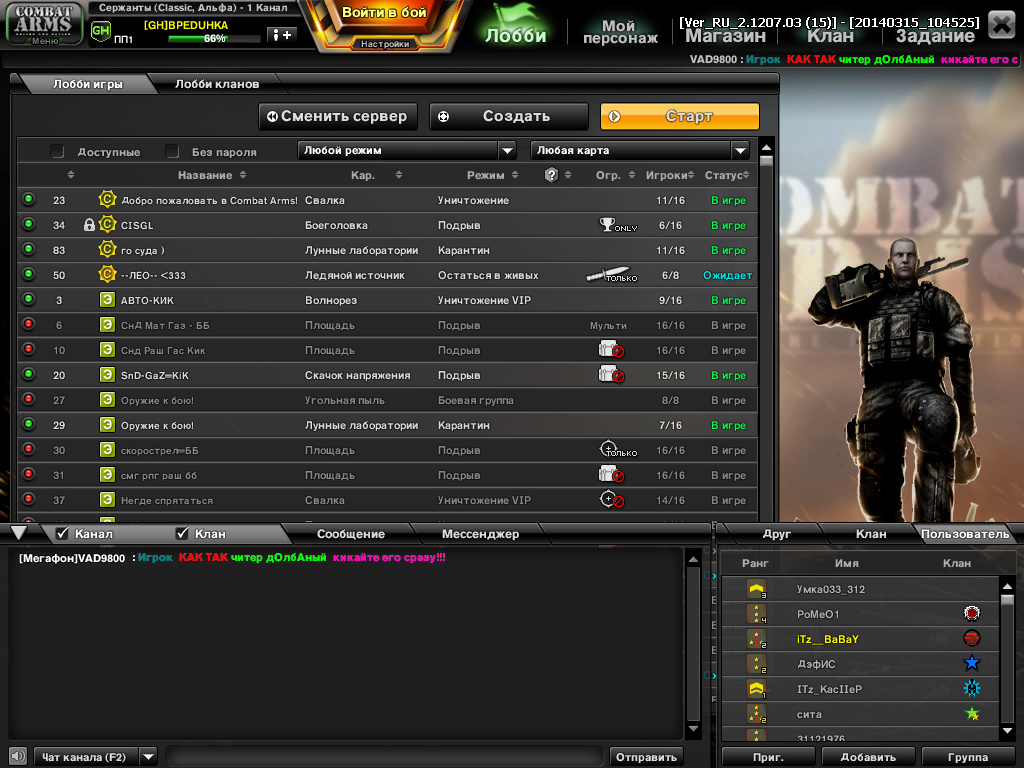Open the Сообщение chat tab

pyautogui.click(x=351, y=534)
